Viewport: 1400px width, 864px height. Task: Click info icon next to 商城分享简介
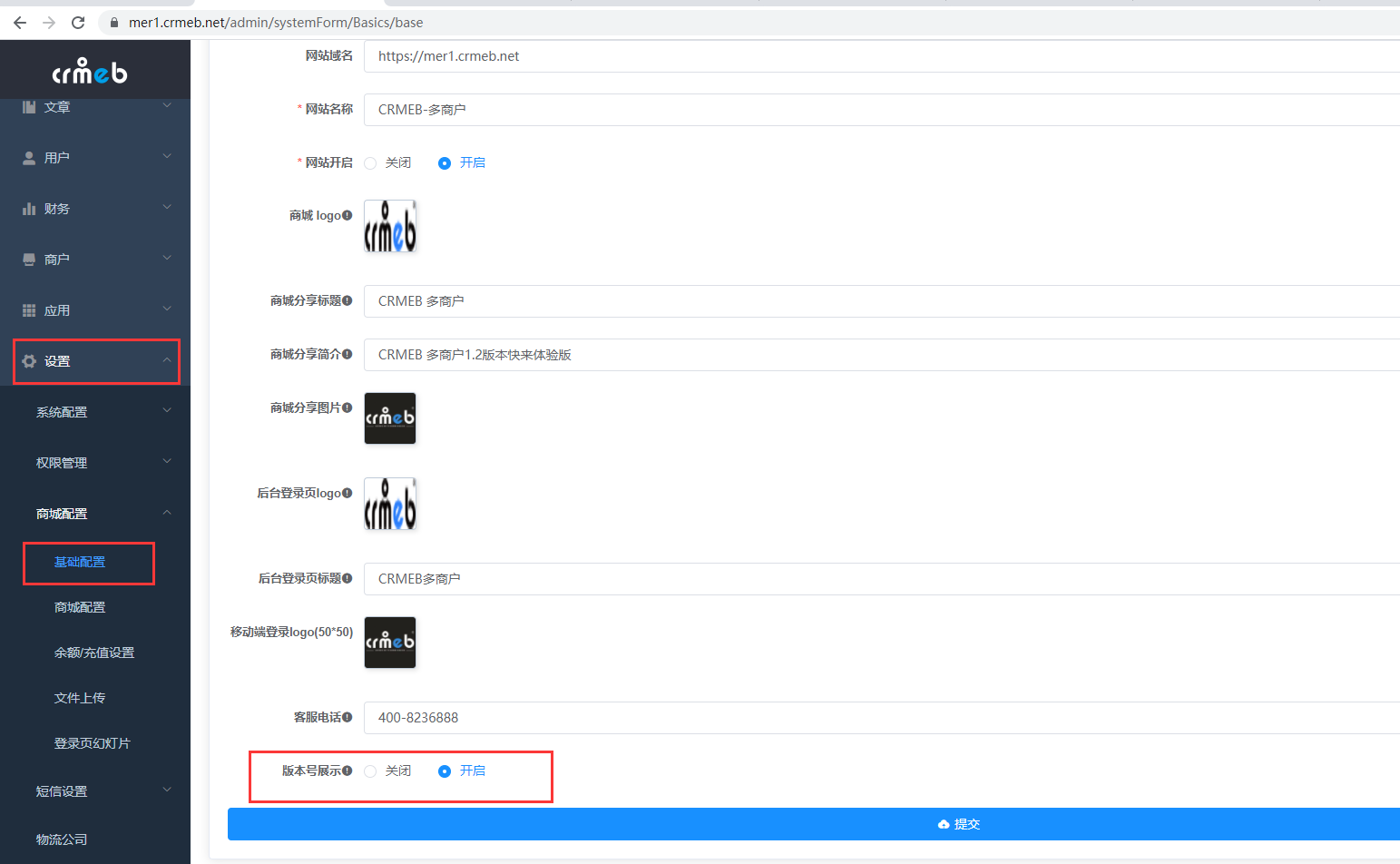click(x=348, y=354)
